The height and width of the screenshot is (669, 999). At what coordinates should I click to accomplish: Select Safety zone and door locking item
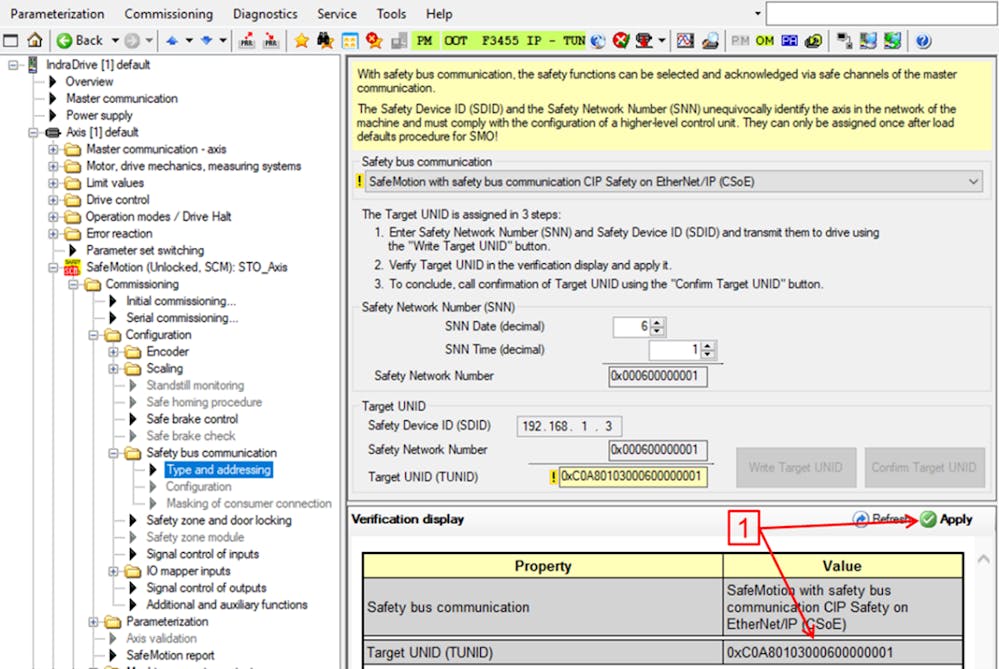pos(219,521)
